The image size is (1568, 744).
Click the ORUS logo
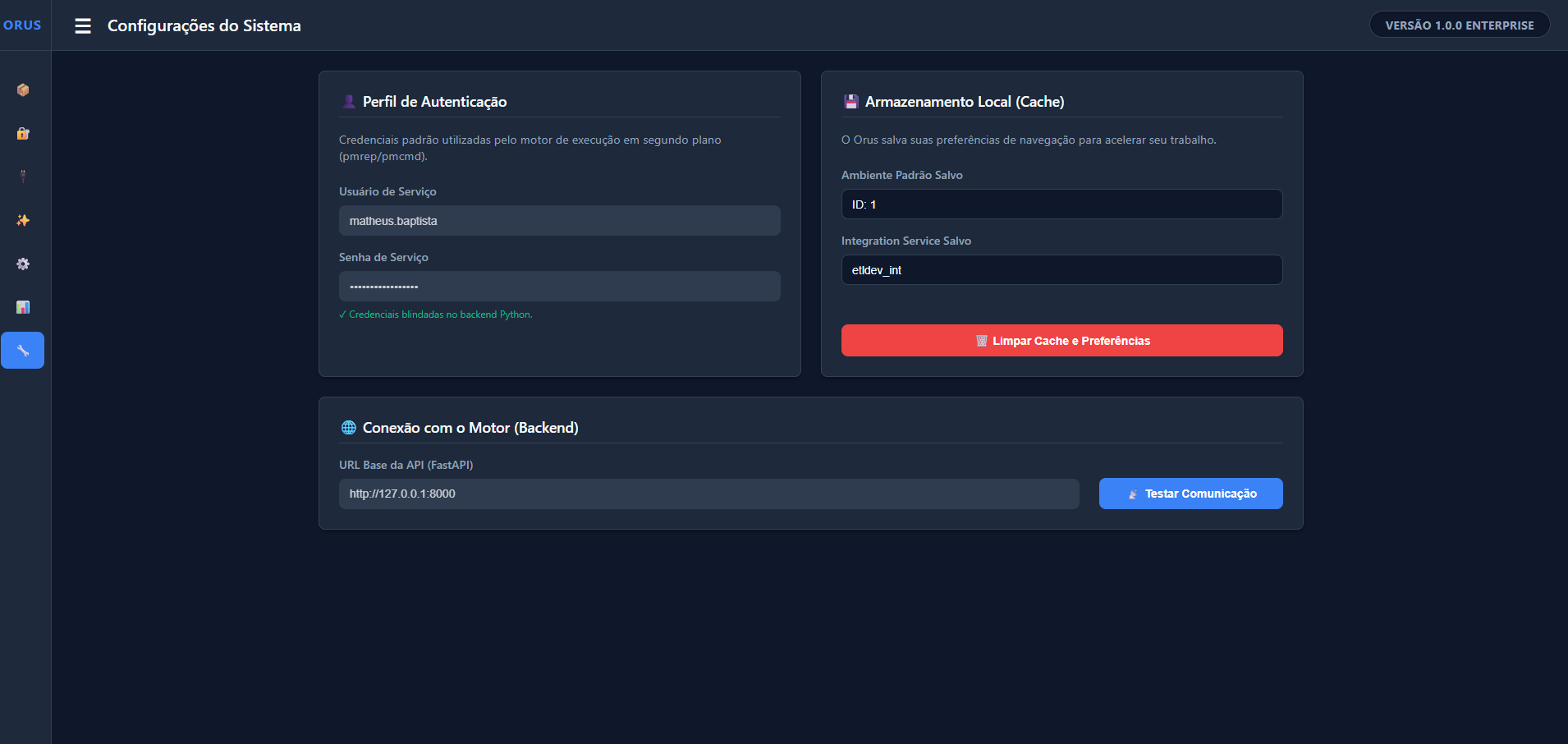click(x=22, y=25)
